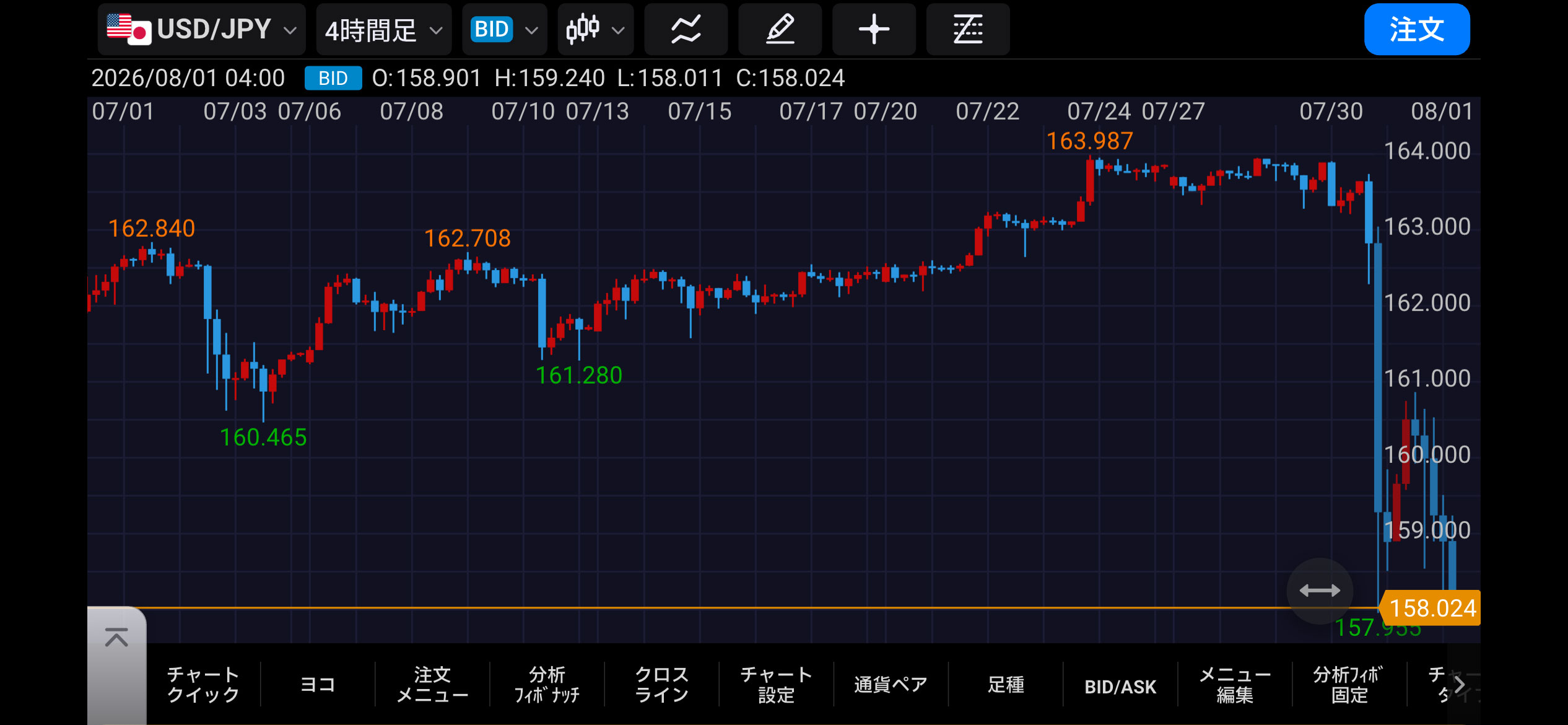Collapse the bottom menu with up arrow tab
Screen dimensions: 1568x725
tap(116, 665)
